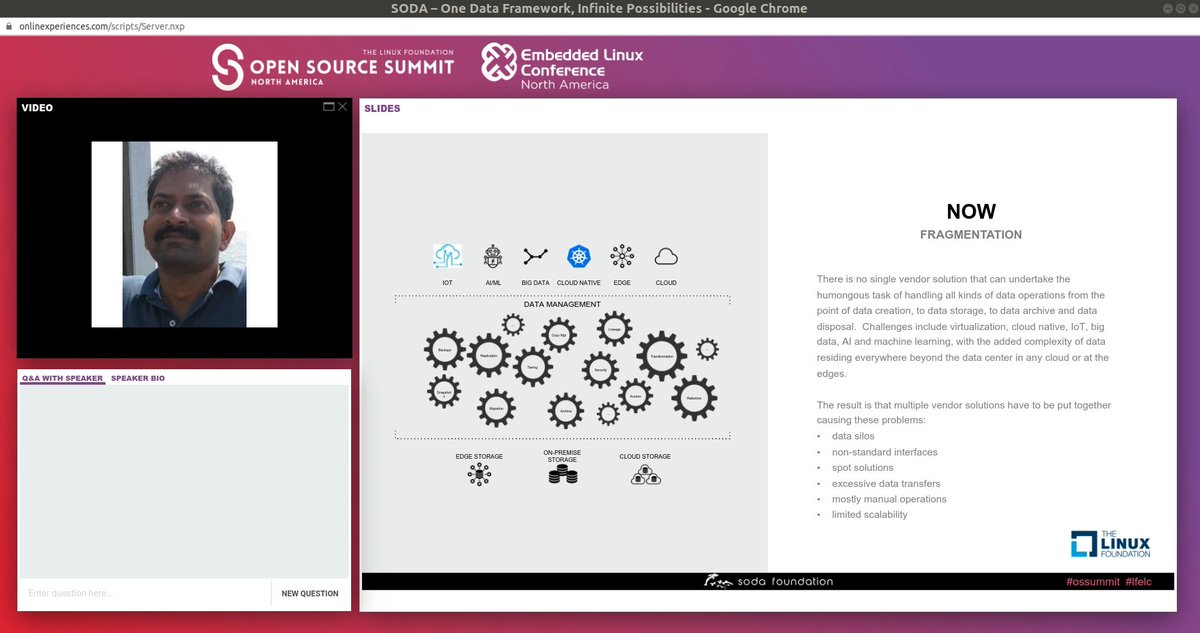1200x633 pixels.
Task: Click the Access gear
Action: point(636,397)
